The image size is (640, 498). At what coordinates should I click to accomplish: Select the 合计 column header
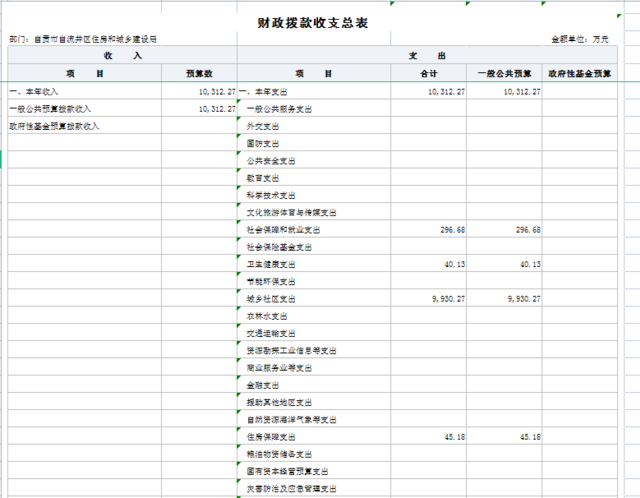click(428, 74)
